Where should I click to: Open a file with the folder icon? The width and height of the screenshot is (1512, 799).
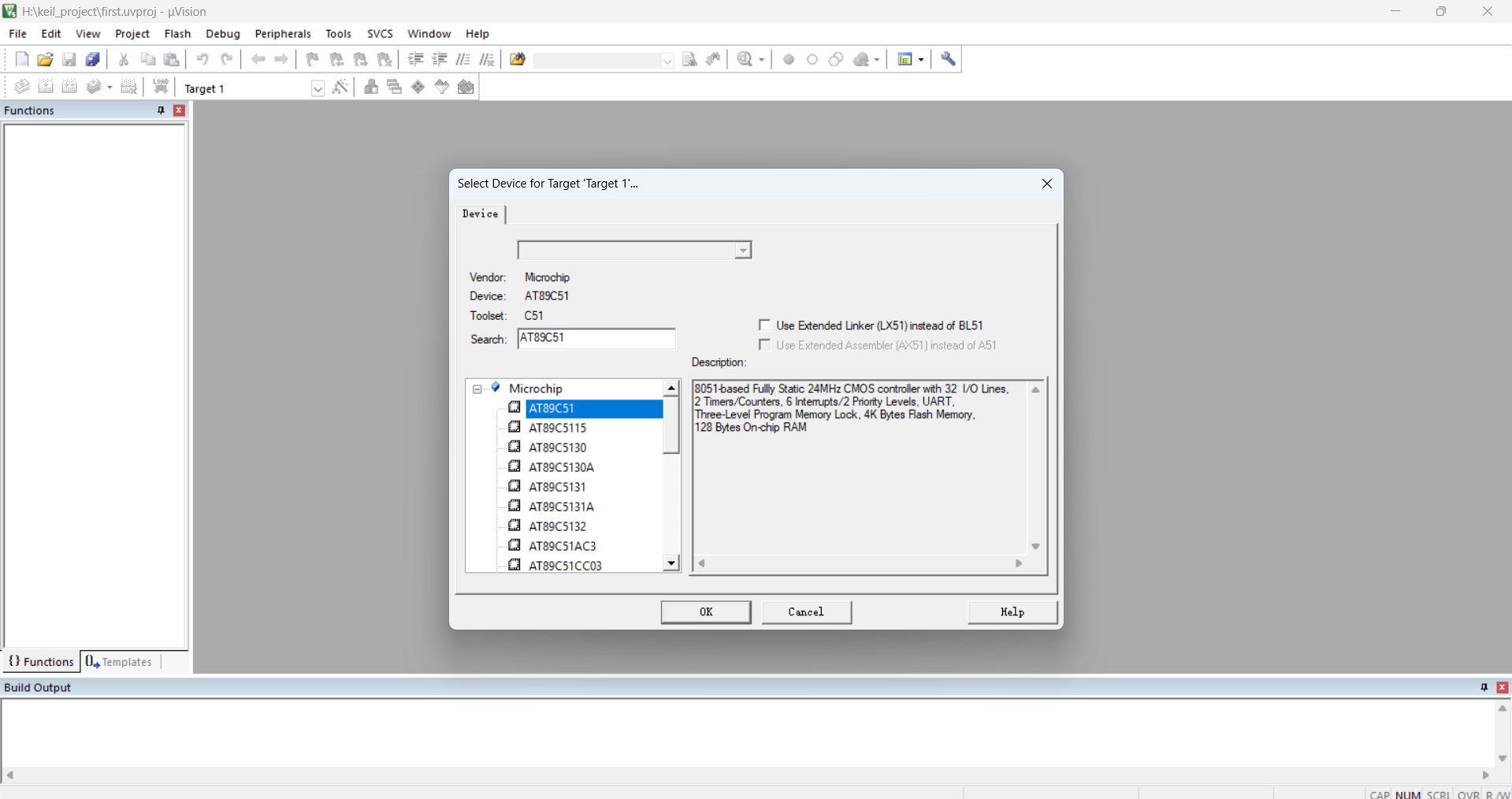pos(46,60)
